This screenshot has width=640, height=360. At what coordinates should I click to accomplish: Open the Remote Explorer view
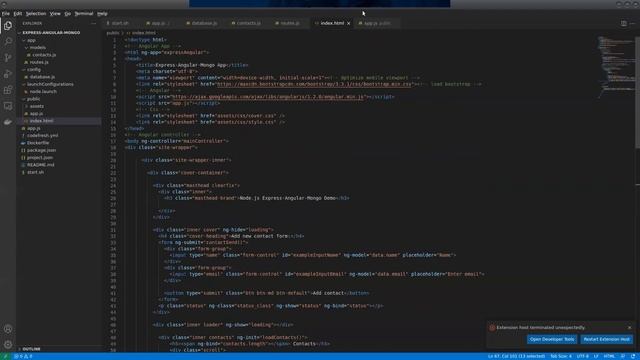[x=8, y=106]
